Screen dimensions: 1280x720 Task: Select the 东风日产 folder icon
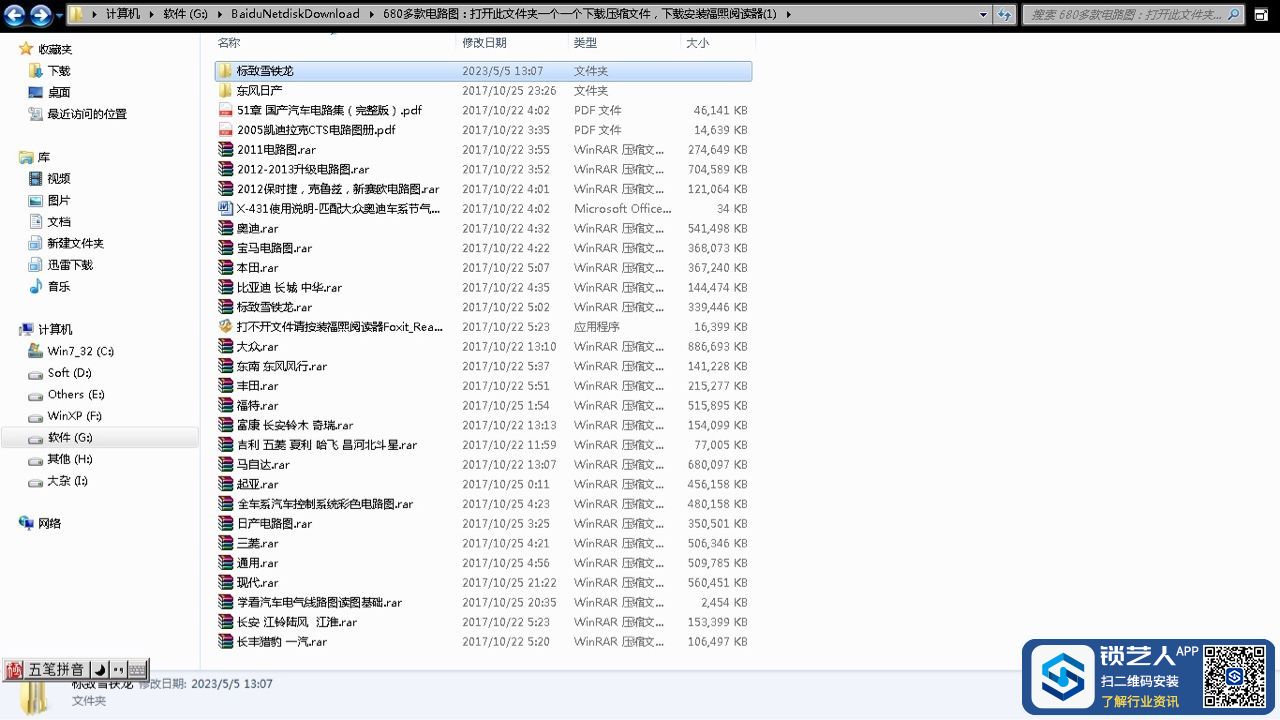pos(225,91)
